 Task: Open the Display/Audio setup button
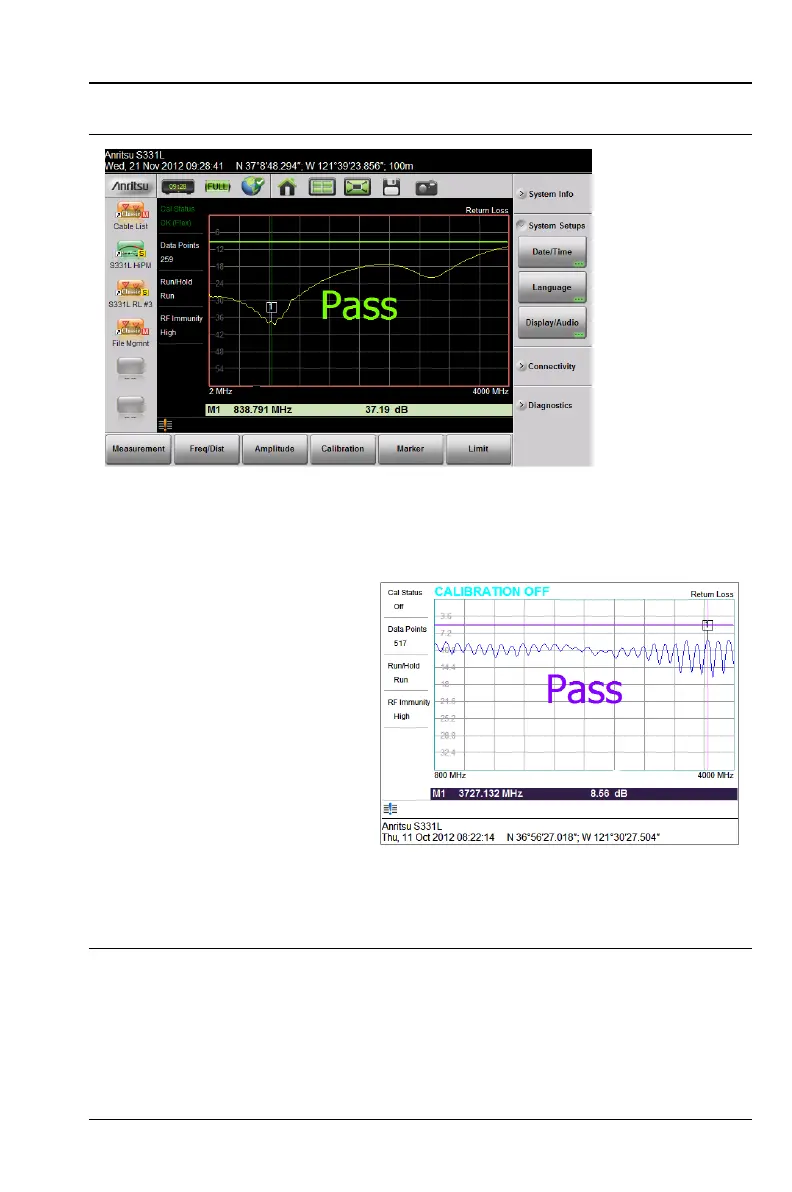tap(552, 323)
